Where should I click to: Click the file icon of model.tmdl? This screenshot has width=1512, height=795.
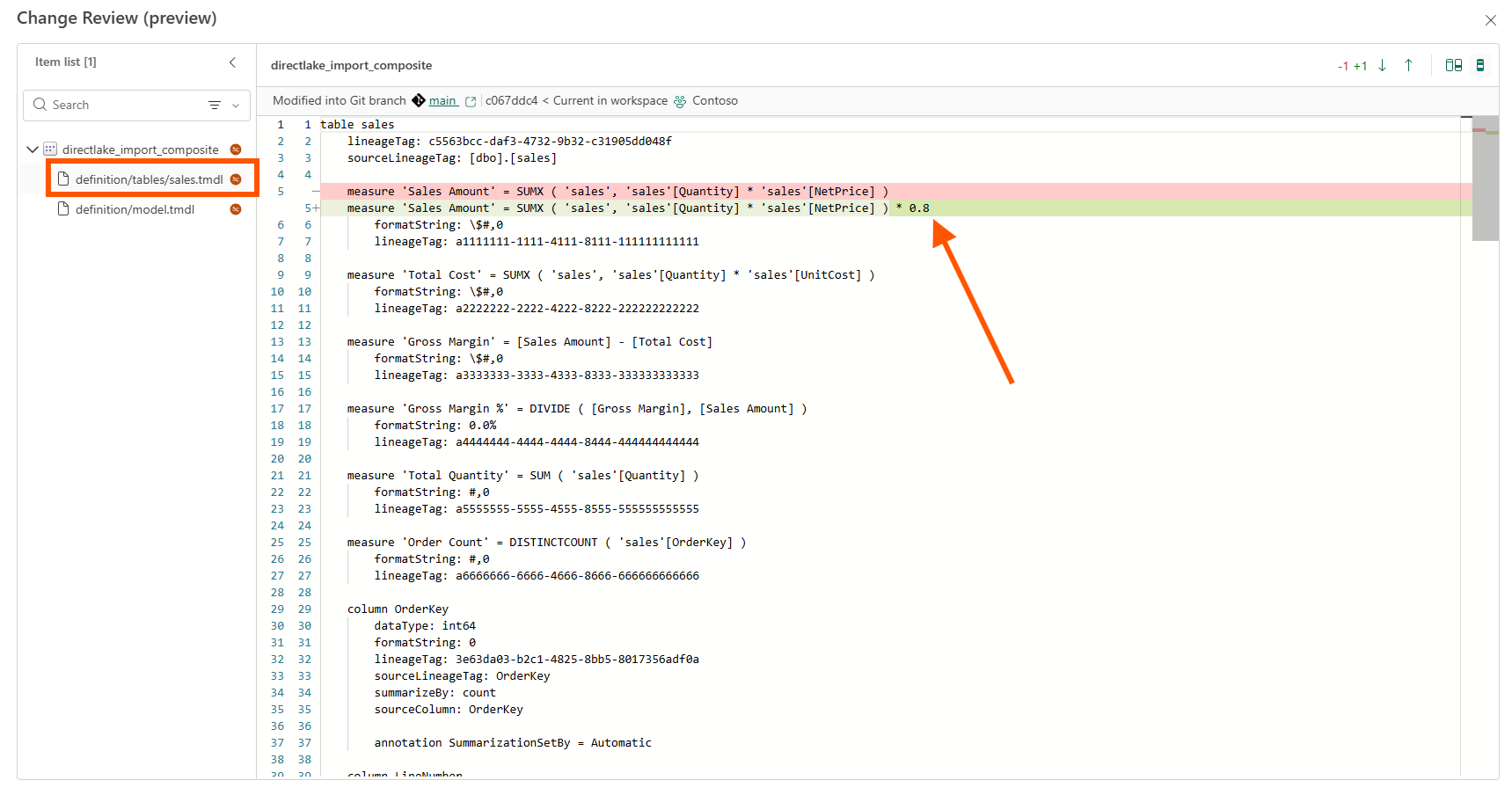[x=63, y=209]
